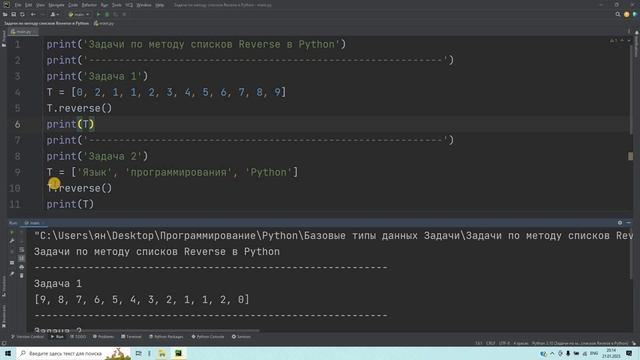Open the Services tool window
The width and height of the screenshot is (640, 360).
pos(241,337)
